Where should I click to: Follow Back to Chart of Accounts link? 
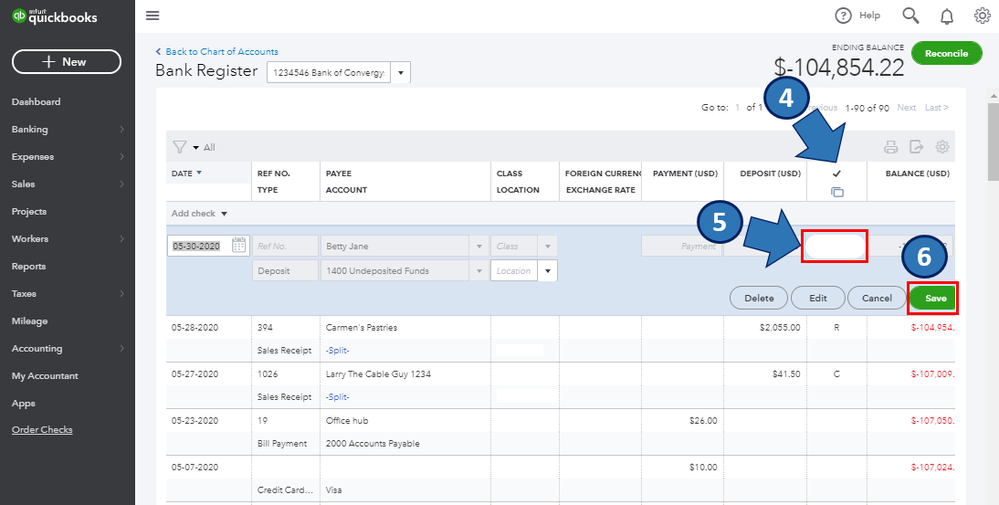(221, 52)
